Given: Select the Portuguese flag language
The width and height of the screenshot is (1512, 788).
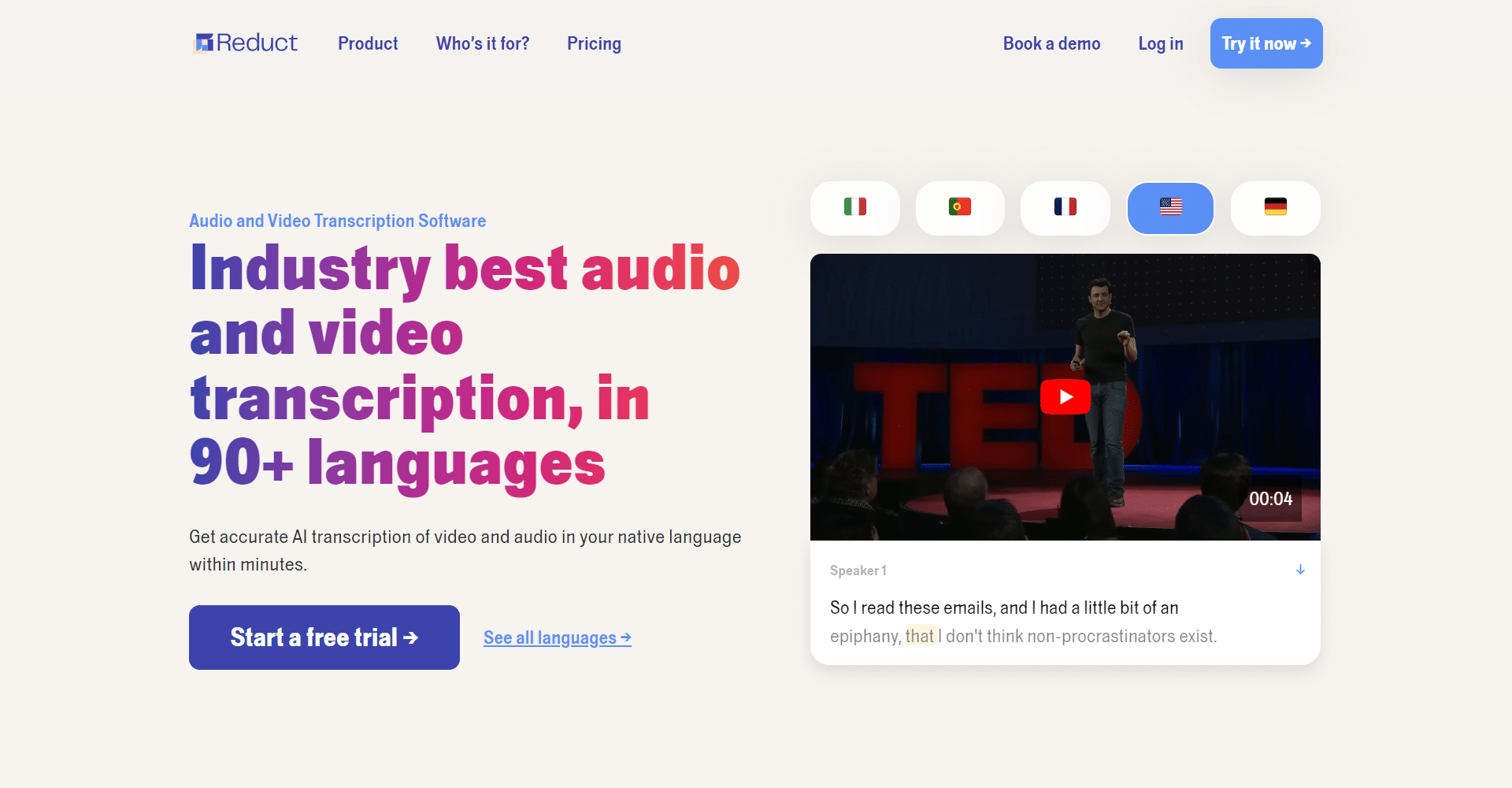Looking at the screenshot, I should coord(960,207).
